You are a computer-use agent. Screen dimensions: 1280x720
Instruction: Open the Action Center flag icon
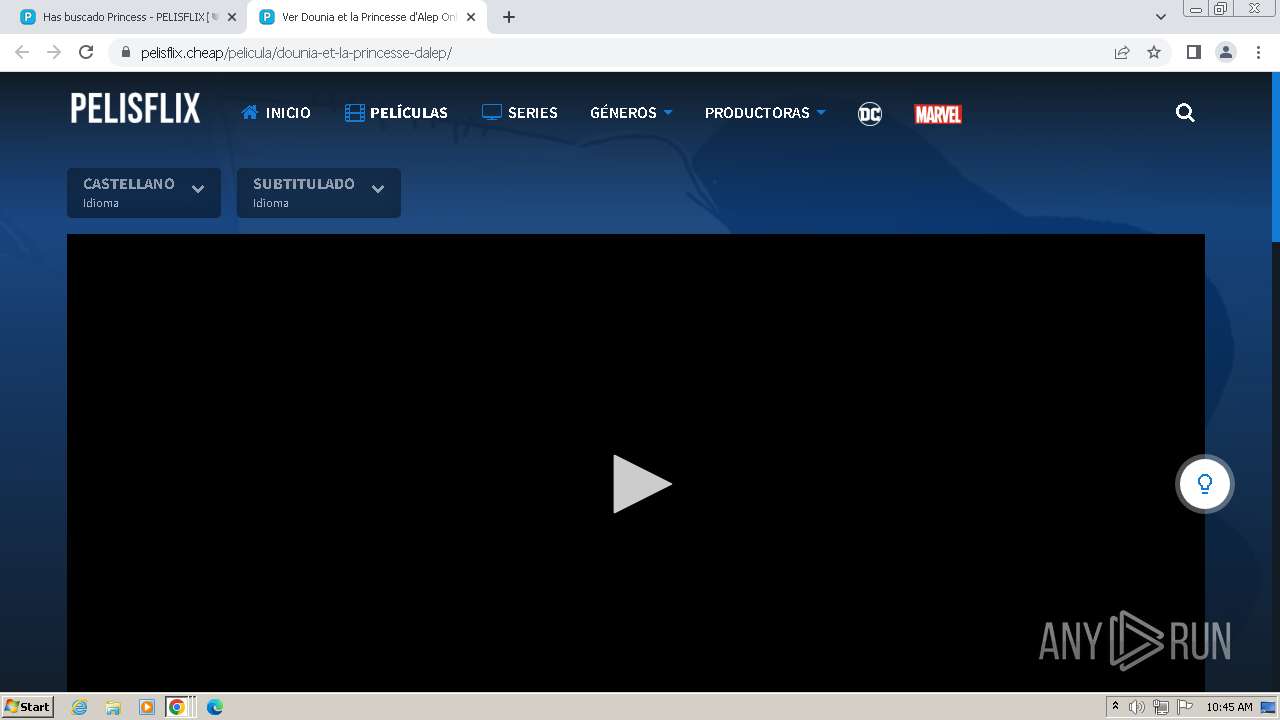click(1185, 707)
